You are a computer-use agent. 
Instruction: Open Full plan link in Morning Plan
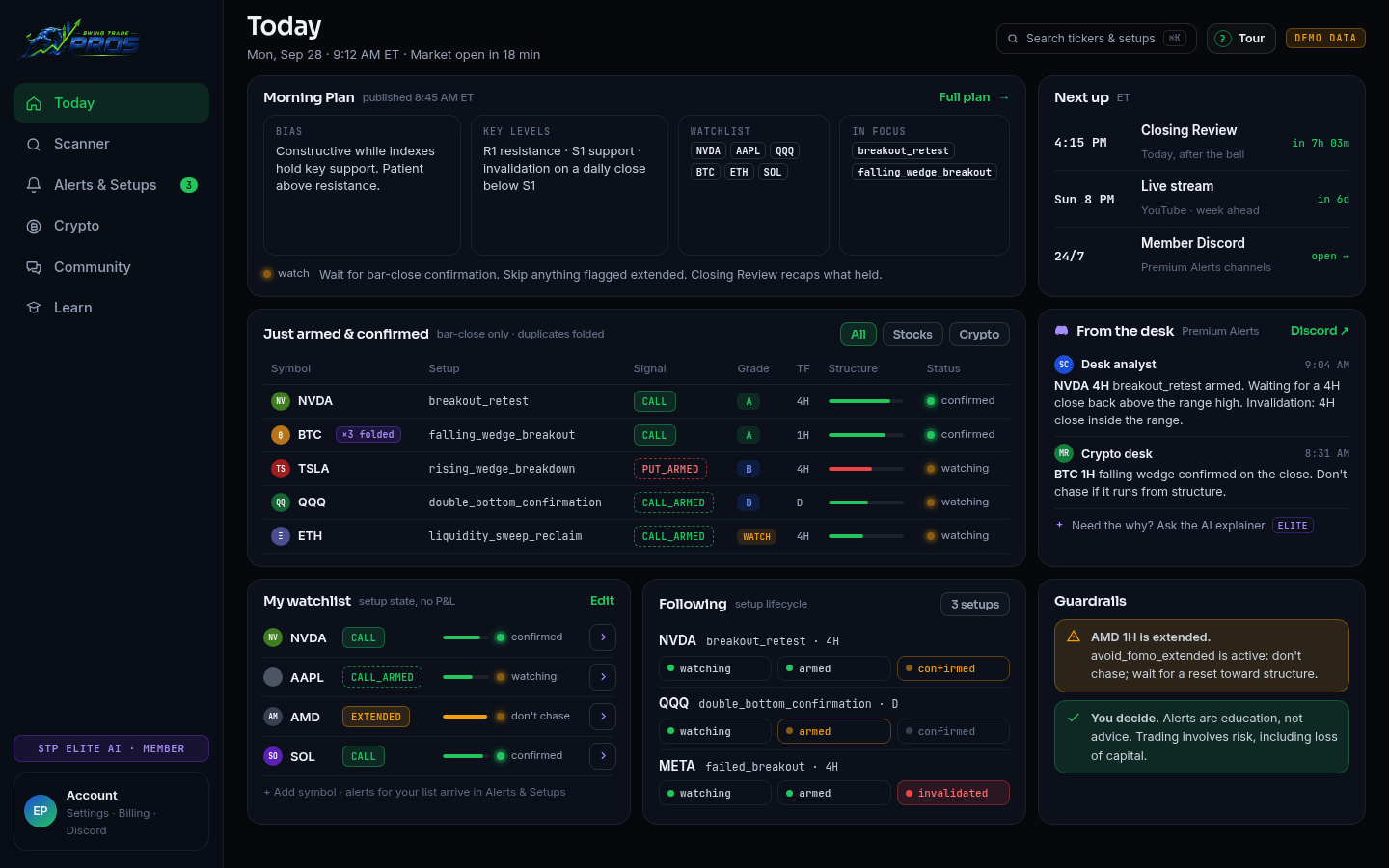974,97
